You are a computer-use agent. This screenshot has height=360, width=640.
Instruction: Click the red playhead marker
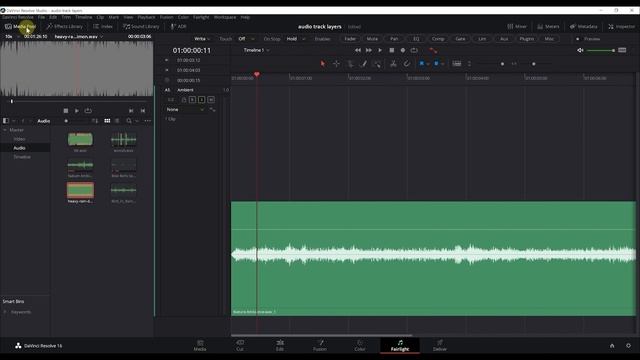pyautogui.click(x=257, y=74)
